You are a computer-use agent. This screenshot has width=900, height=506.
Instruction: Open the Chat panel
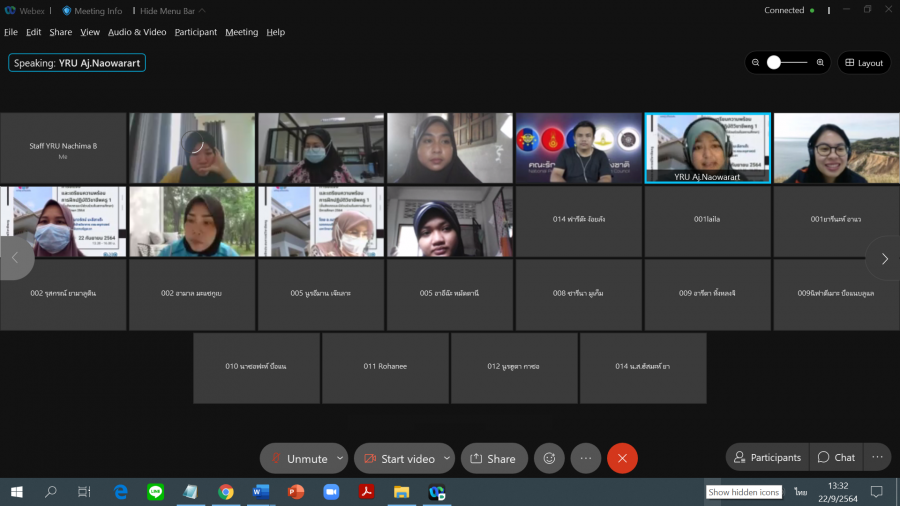point(836,457)
